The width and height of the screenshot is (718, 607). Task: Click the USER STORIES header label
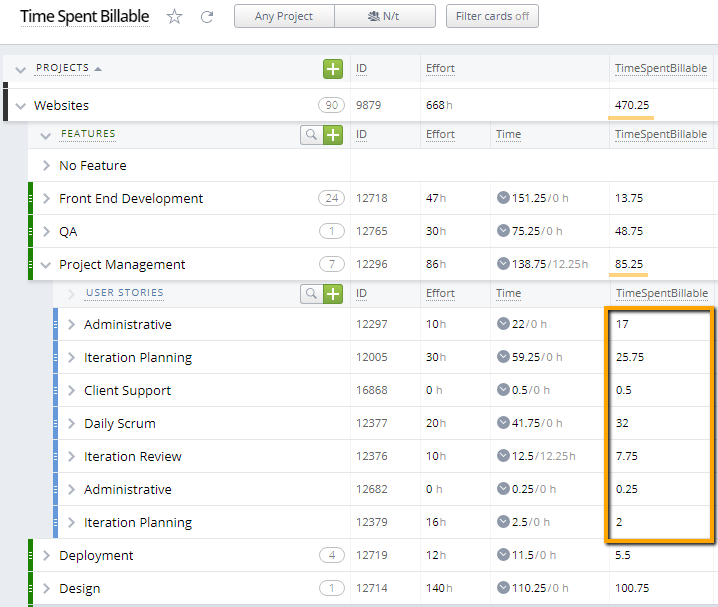pos(125,293)
